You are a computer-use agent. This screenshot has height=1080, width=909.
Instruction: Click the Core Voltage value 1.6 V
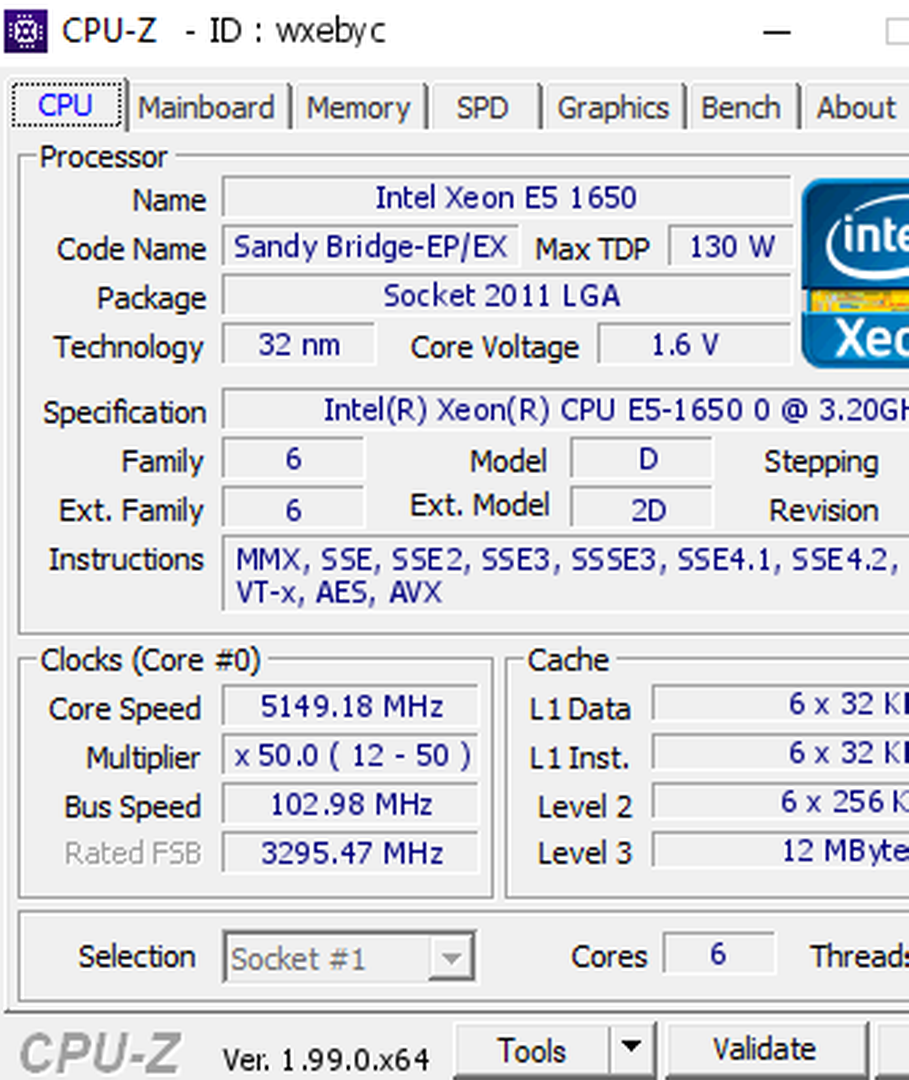coord(695,344)
